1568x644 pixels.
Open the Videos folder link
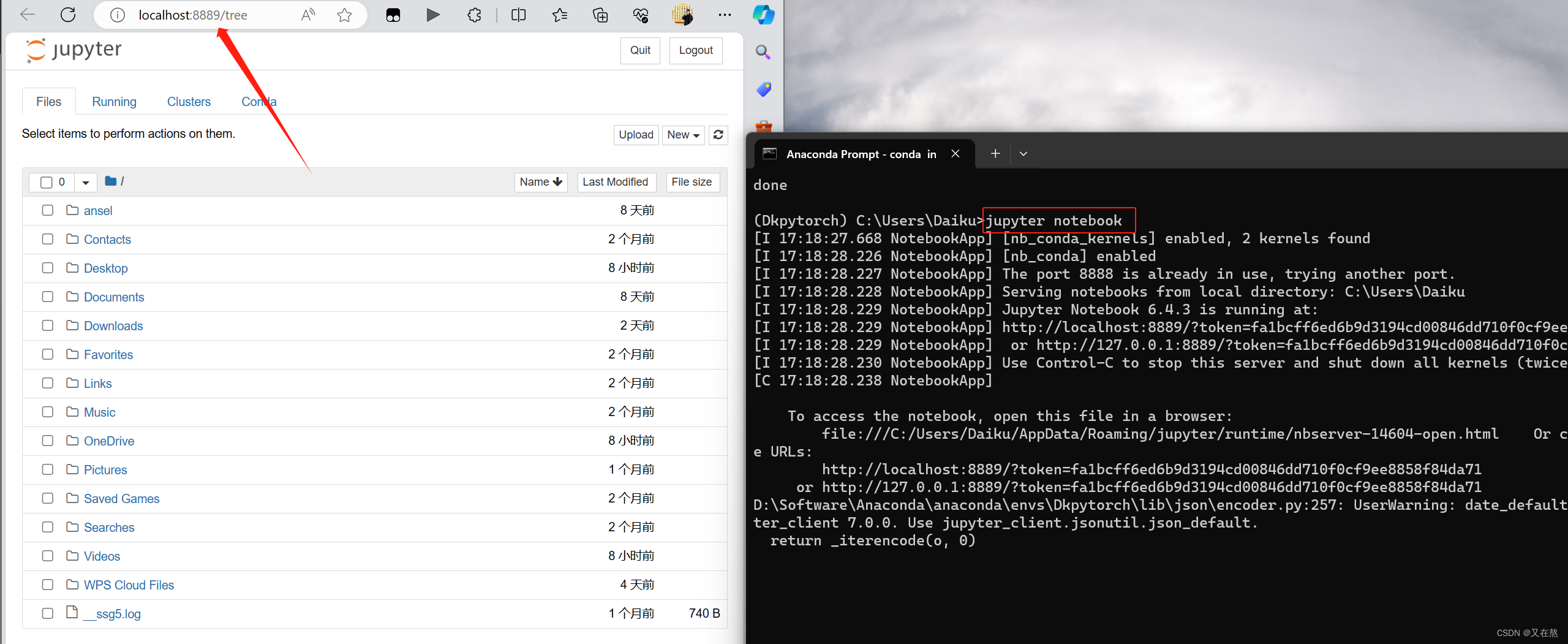pos(102,556)
